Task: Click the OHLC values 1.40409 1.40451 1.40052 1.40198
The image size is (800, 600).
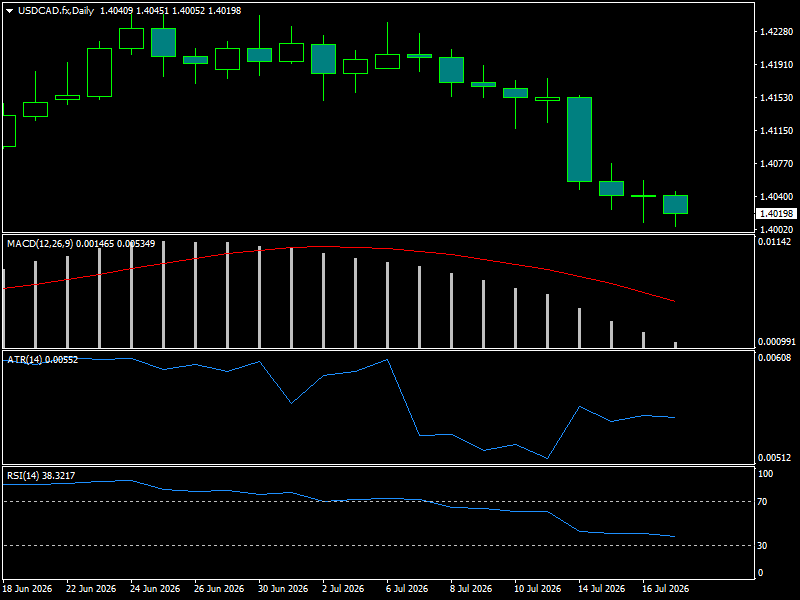Action: (x=170, y=11)
